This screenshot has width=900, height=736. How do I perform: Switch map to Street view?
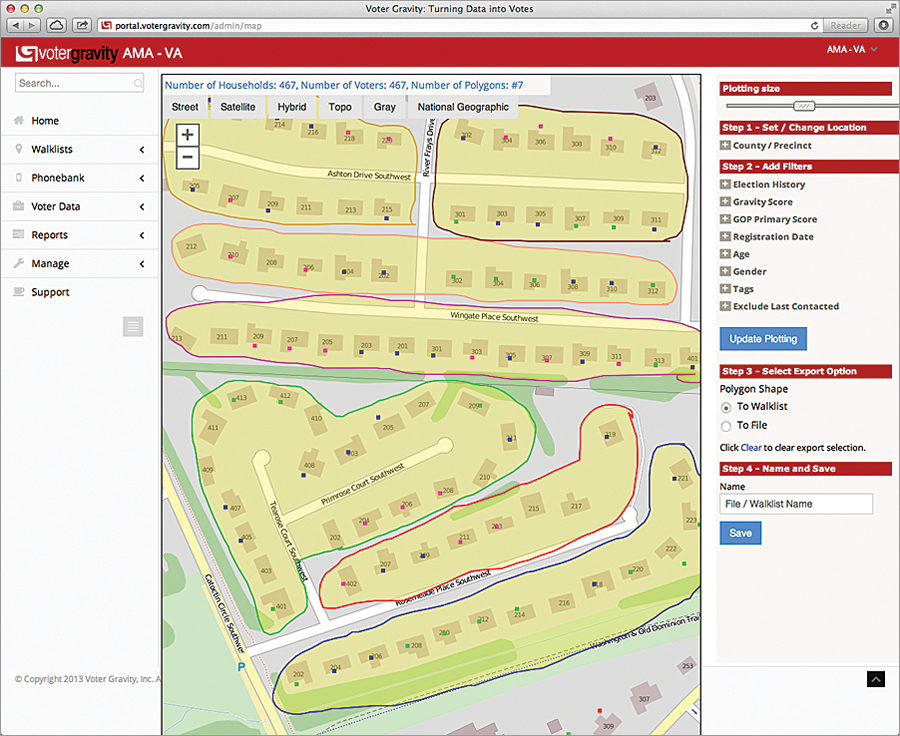pos(185,107)
